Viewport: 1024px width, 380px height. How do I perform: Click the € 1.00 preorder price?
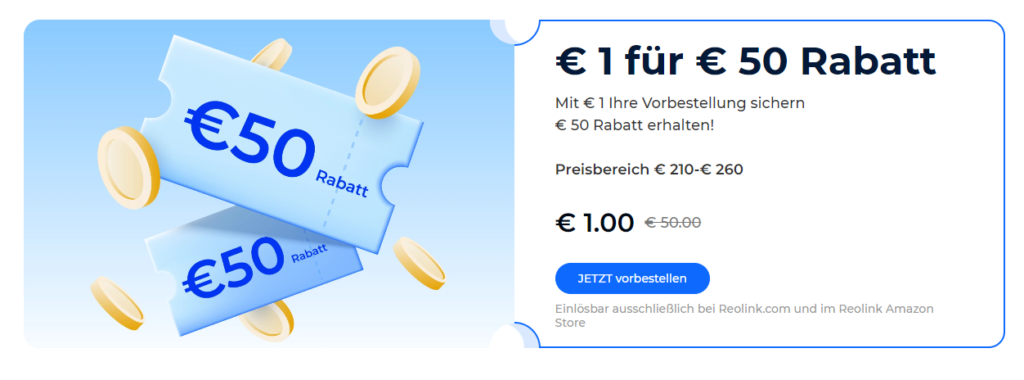pos(594,223)
